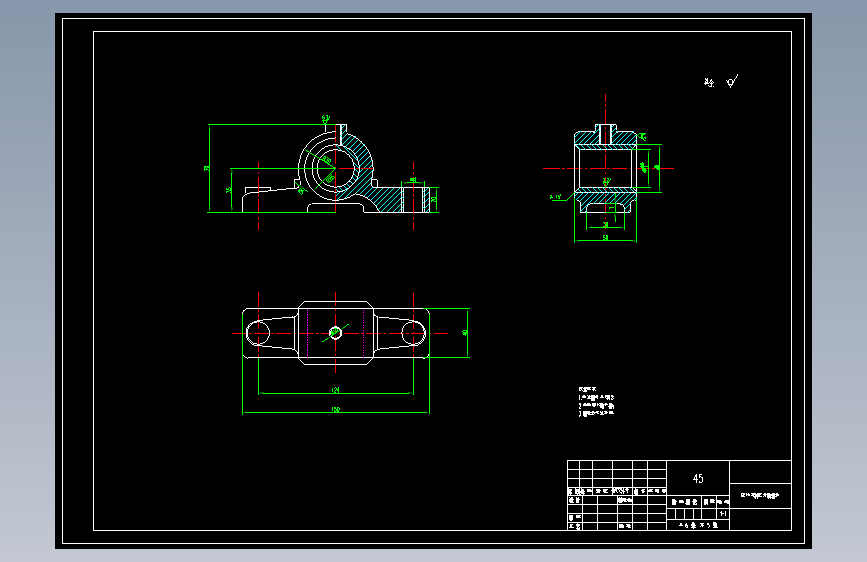The image size is (867, 562).
Task: Select the center oil hole in plan view
Action: pyautogui.click(x=335, y=333)
